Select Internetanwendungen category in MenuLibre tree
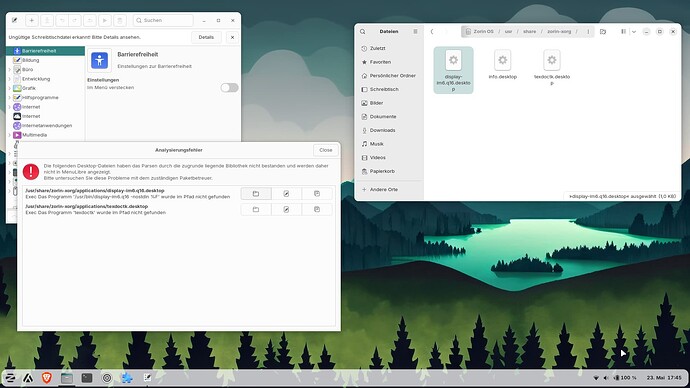 pyautogui.click(x=46, y=126)
